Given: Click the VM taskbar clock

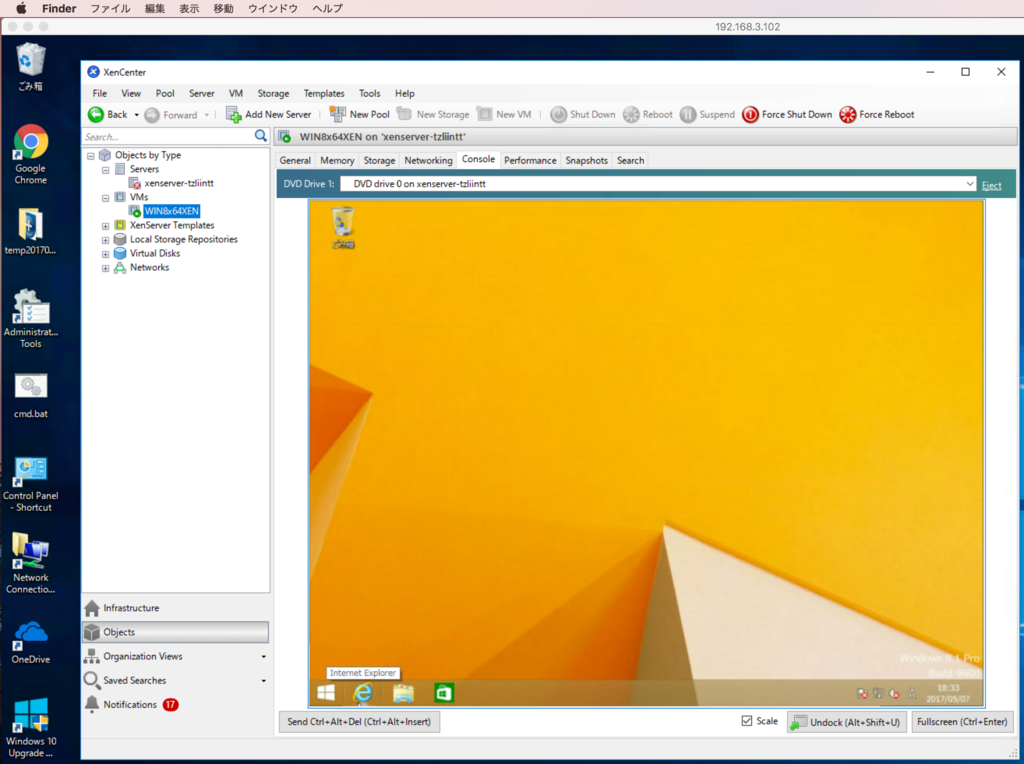Looking at the screenshot, I should (x=948, y=693).
